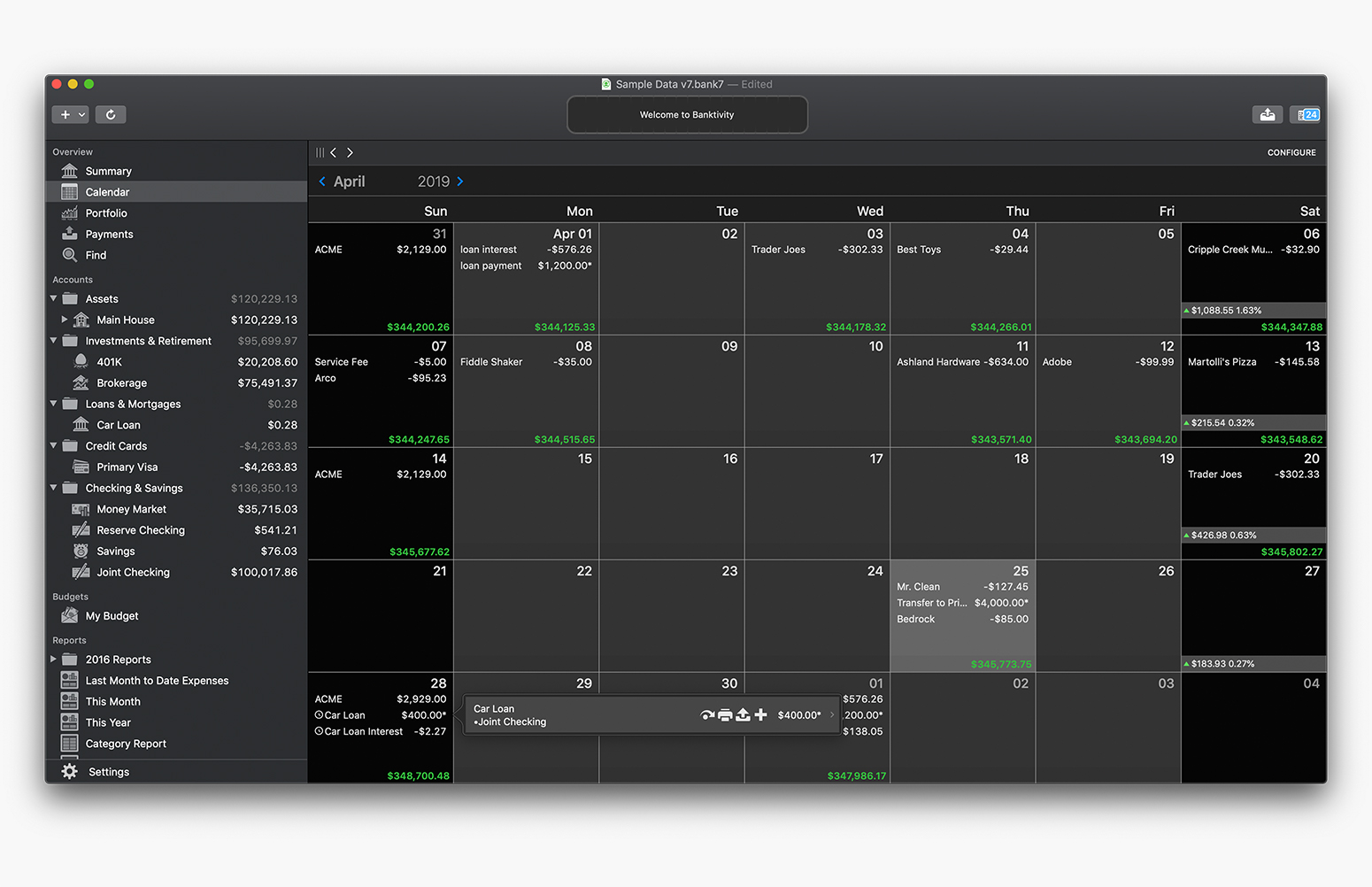Collapse Checking & Savings group

(x=54, y=488)
